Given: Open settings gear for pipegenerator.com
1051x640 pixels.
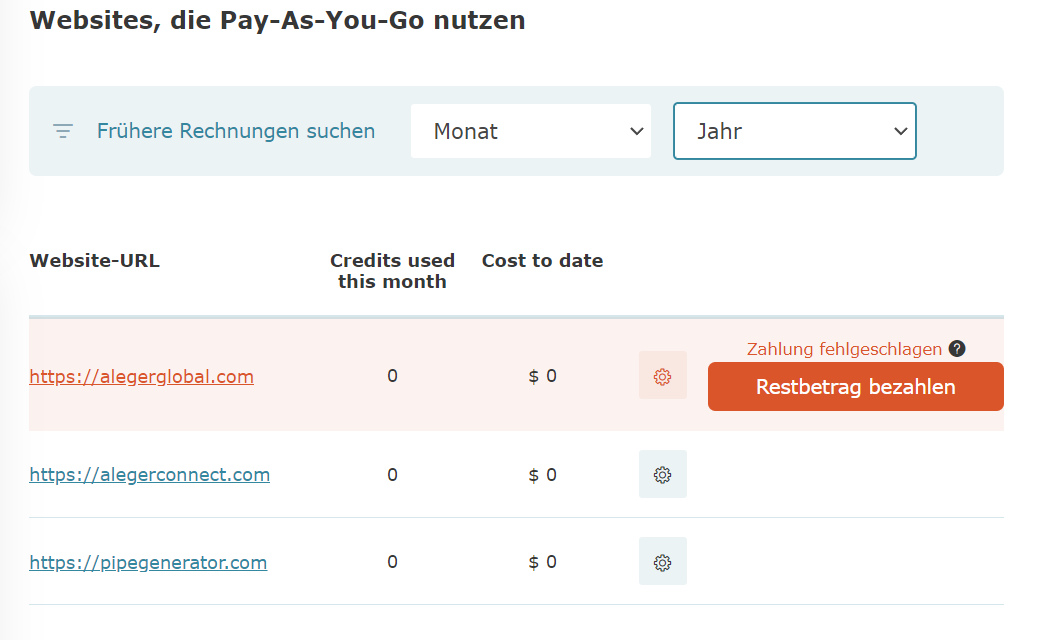Looking at the screenshot, I should 662,562.
